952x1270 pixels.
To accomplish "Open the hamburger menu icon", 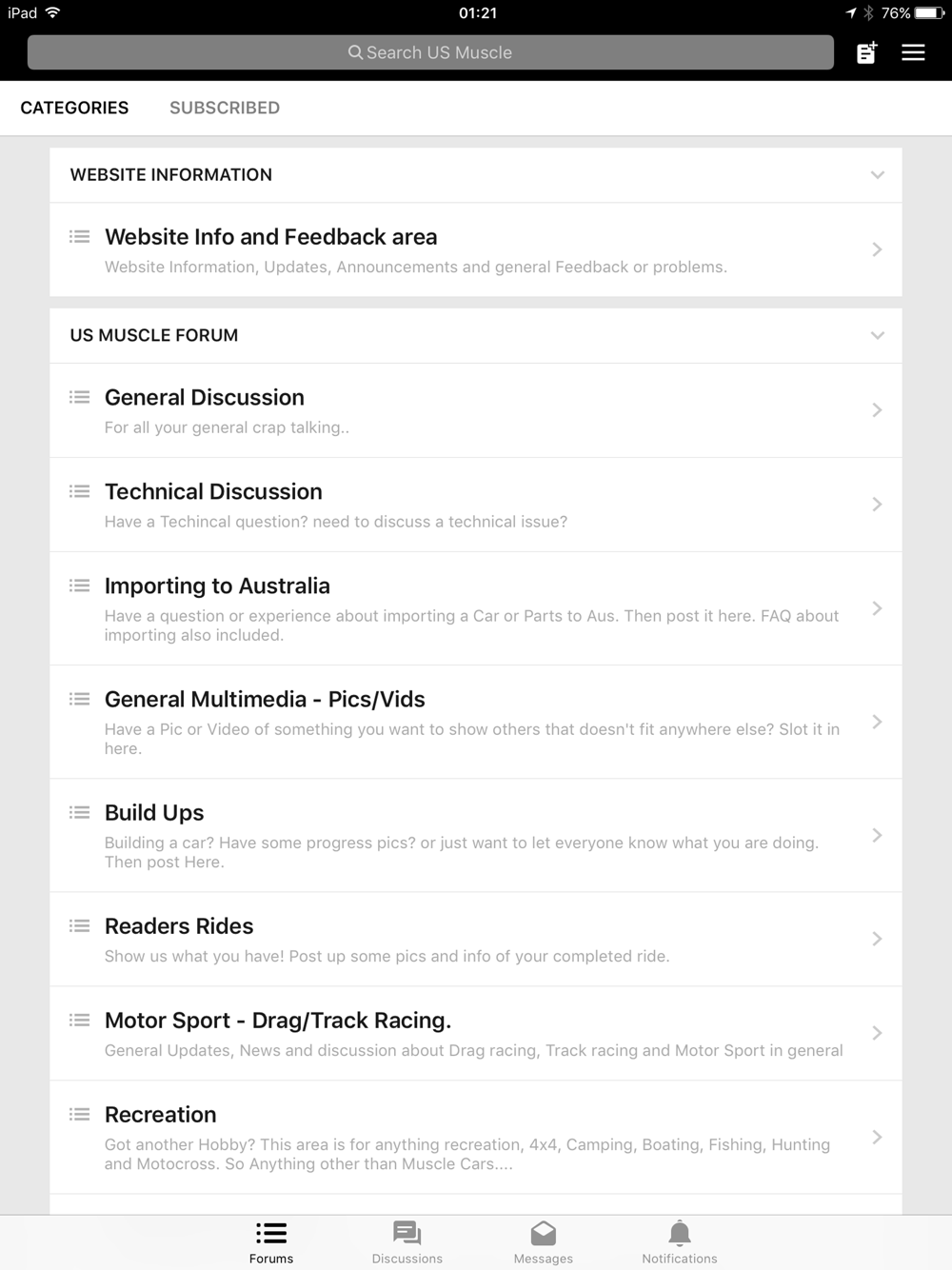I will tap(913, 52).
